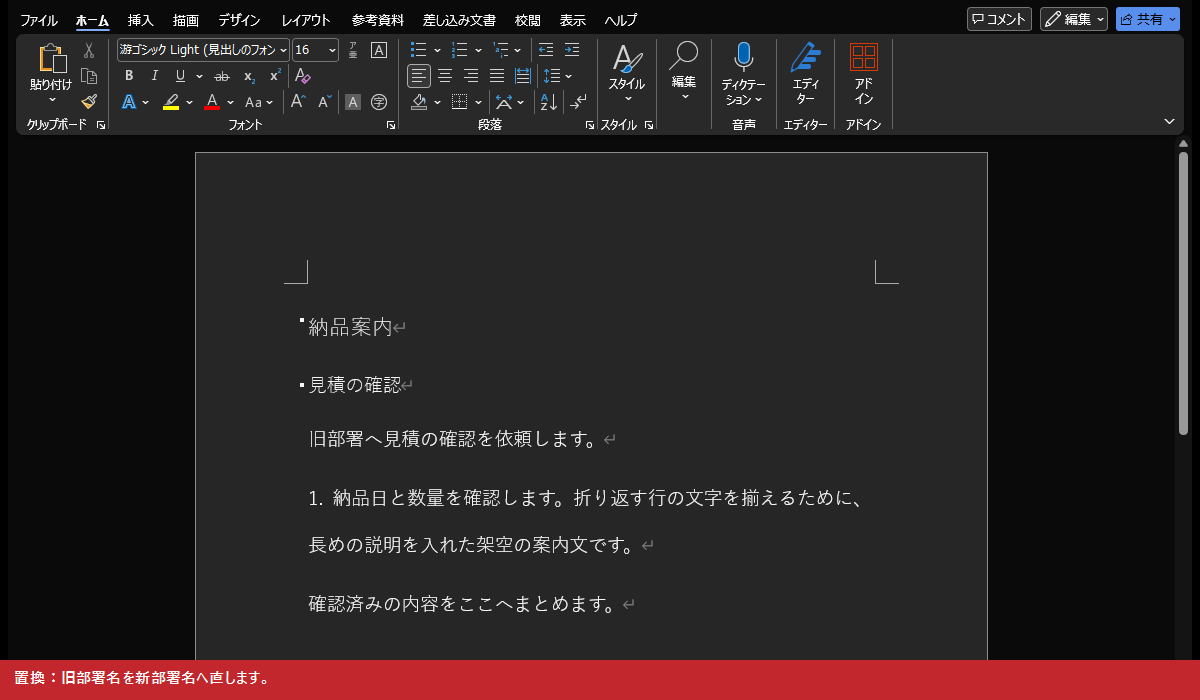This screenshot has height=700, width=1200.
Task: Click the Shrink Font size icon
Action: click(325, 102)
